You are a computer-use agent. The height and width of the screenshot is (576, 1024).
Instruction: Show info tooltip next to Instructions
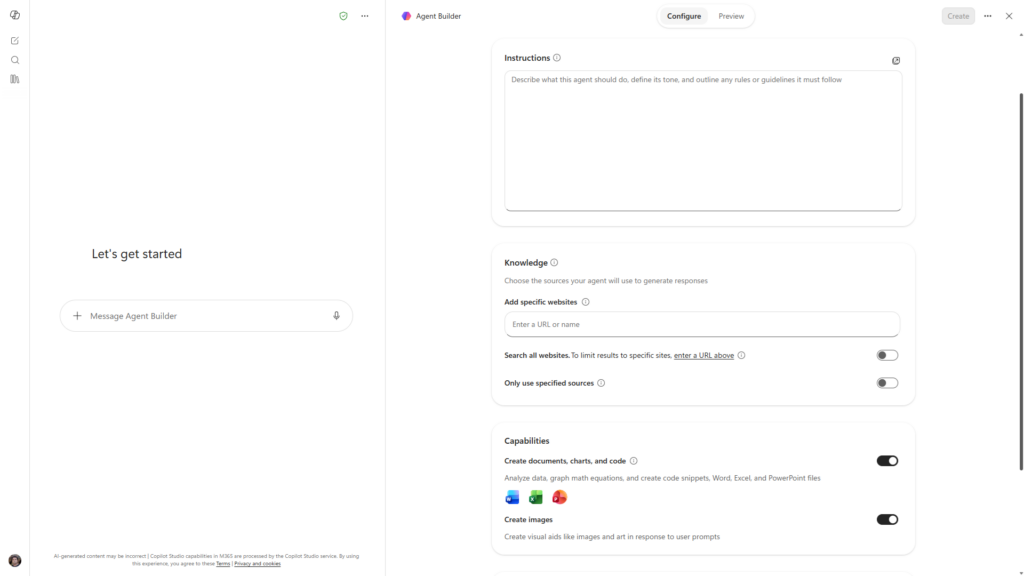click(557, 57)
